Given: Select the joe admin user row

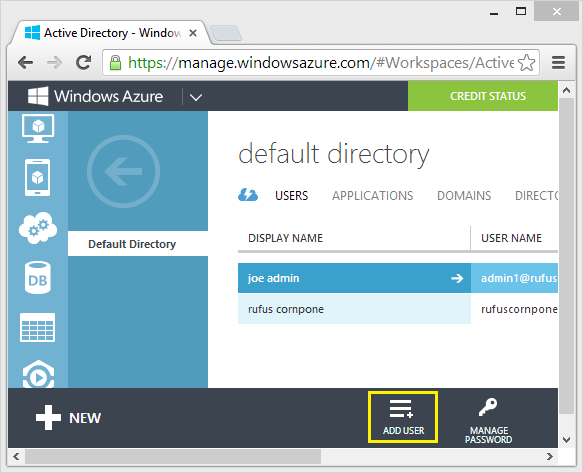Looking at the screenshot, I should (x=398, y=278).
